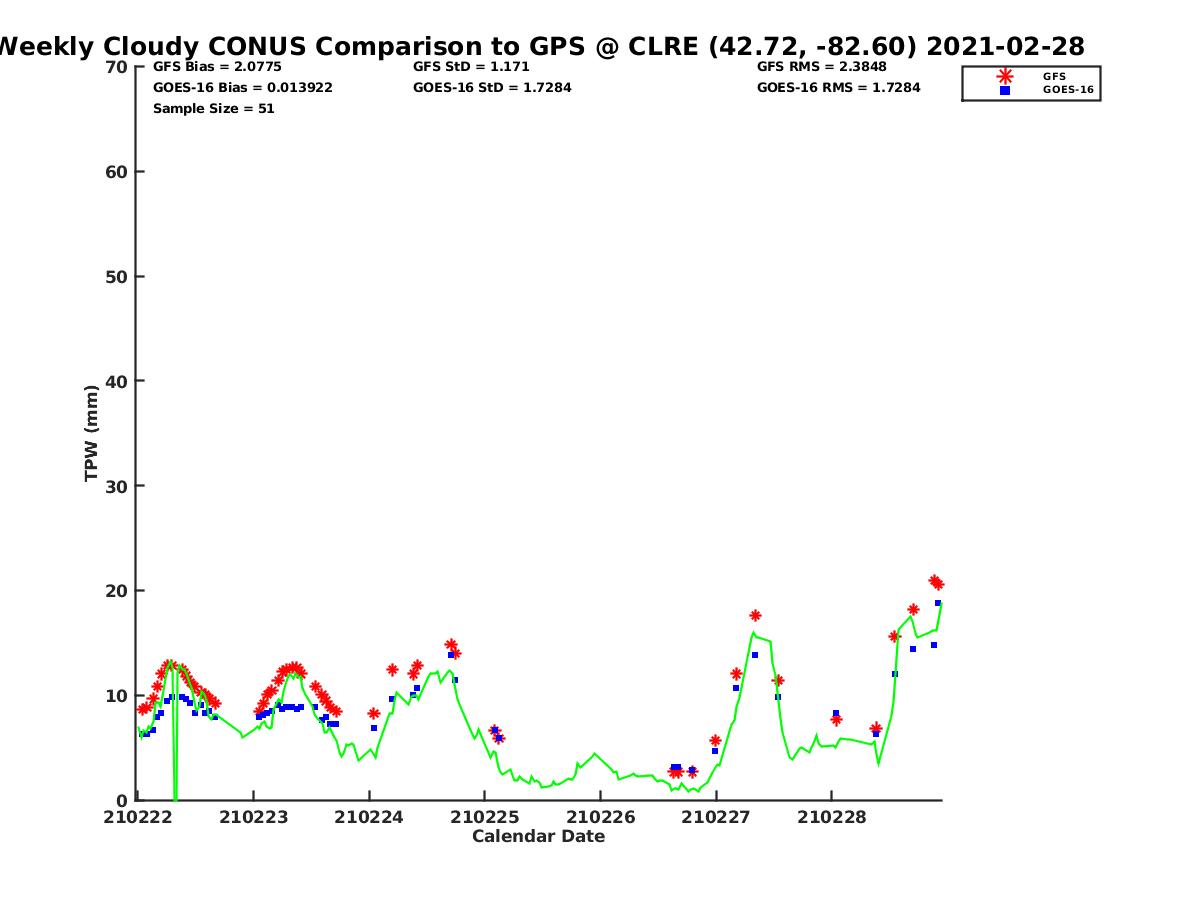Click the GFS StD = 1.171 statistic
Viewport: 1200px width, 900px height.
pyautogui.click(x=471, y=67)
